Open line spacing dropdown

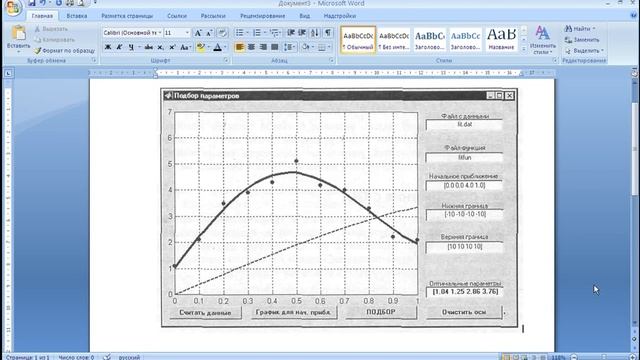(289, 47)
